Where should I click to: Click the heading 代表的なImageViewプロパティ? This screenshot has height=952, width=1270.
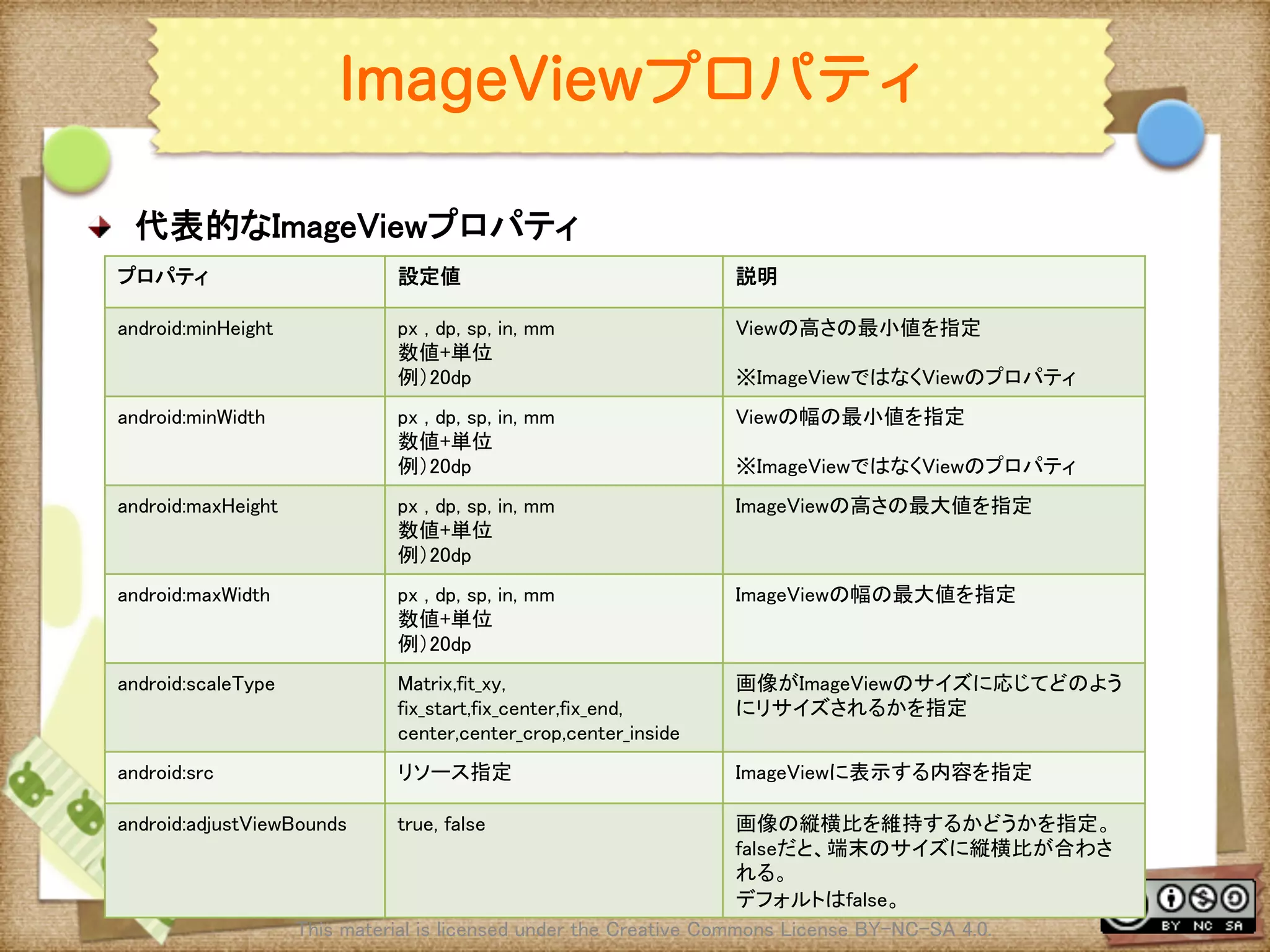point(357,226)
